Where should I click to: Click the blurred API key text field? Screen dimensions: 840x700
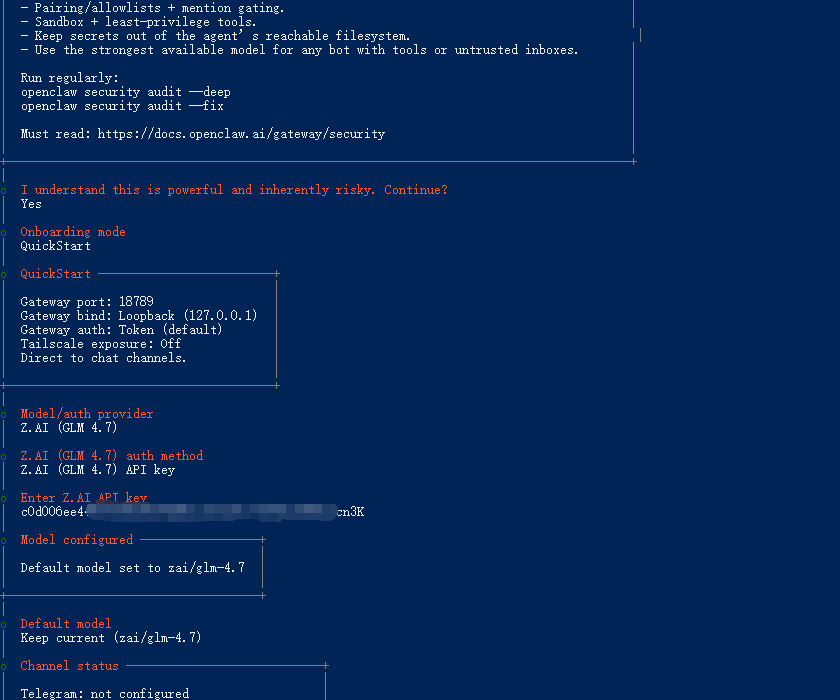[192, 512]
